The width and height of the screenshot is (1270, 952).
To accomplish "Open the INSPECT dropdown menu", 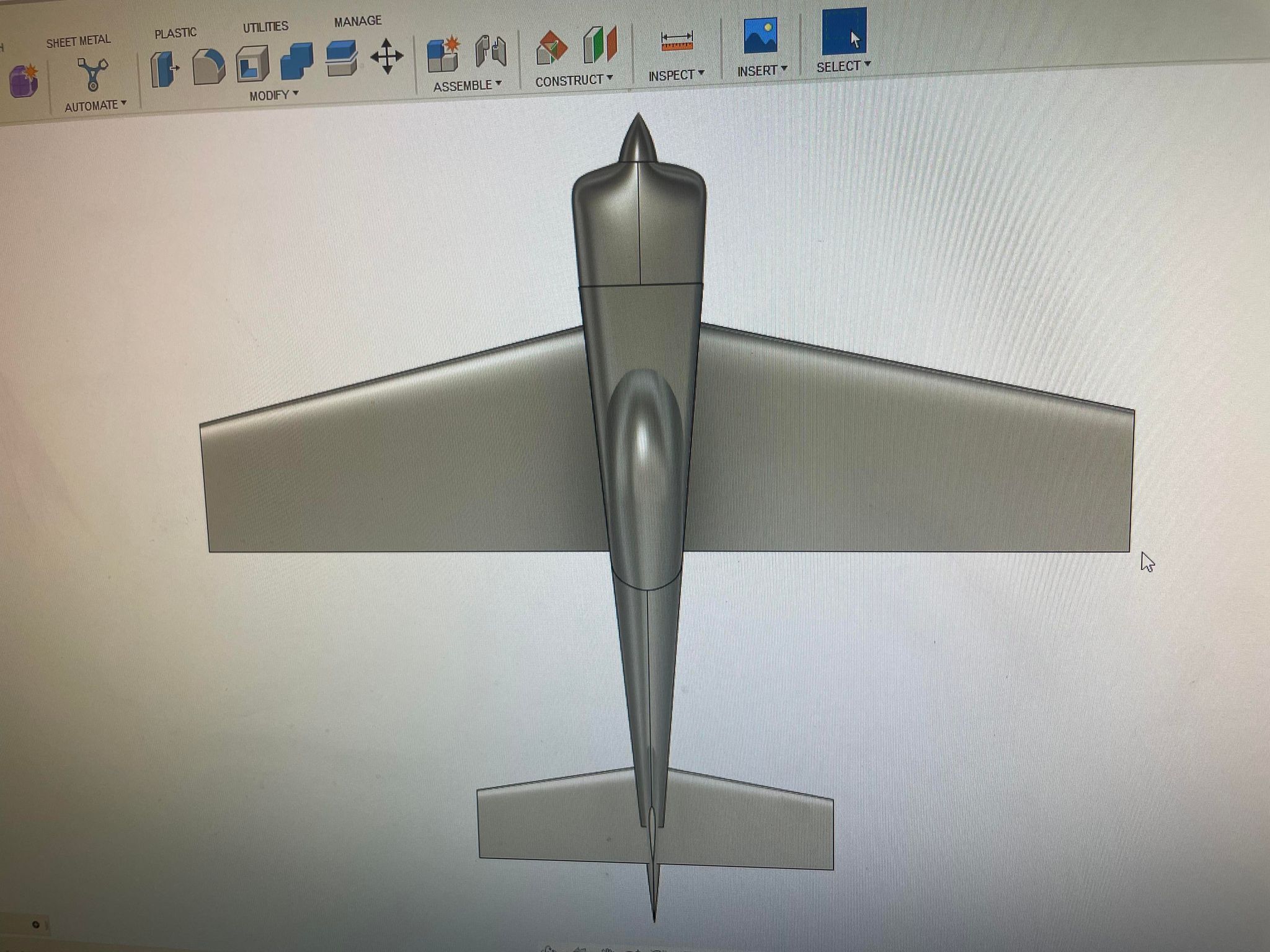I will (676, 75).
